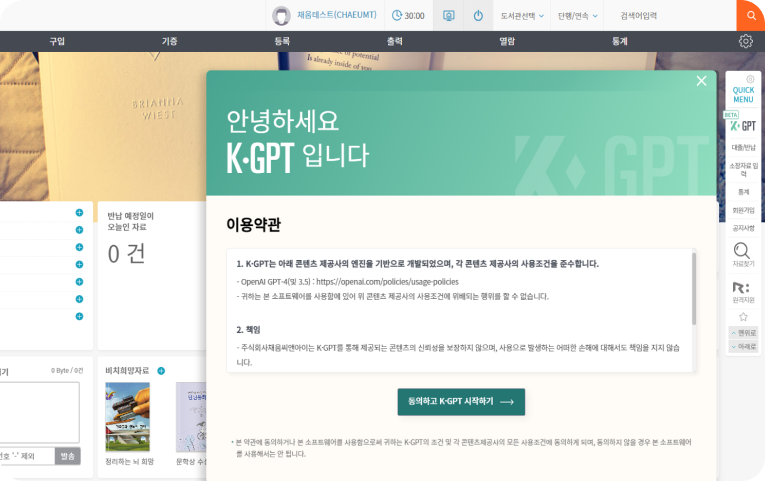
Task: Click the message text area box
Action: [x=39, y=413]
